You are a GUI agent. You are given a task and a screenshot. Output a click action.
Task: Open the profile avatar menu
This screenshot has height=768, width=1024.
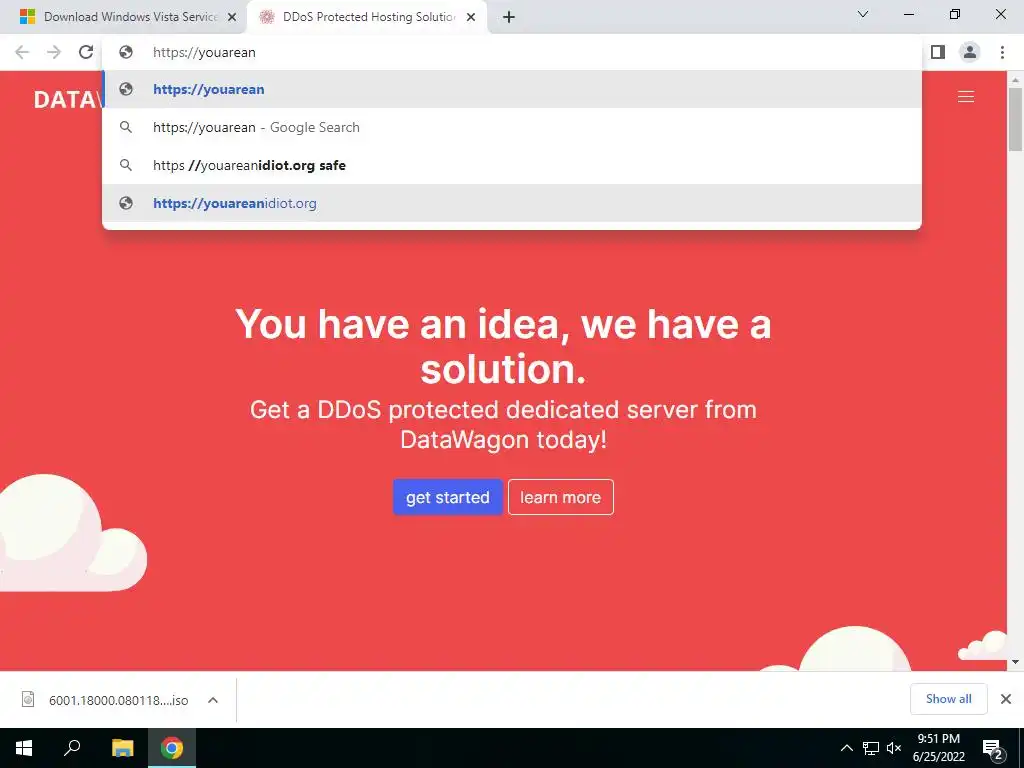coord(970,52)
